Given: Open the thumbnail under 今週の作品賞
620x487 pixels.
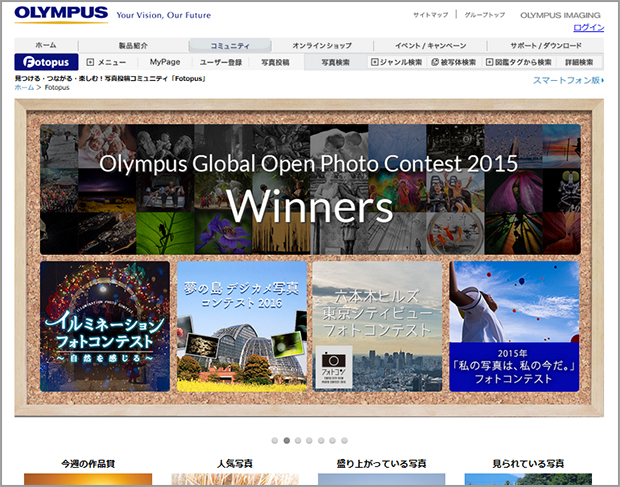Looking at the screenshot, I should (88, 479).
